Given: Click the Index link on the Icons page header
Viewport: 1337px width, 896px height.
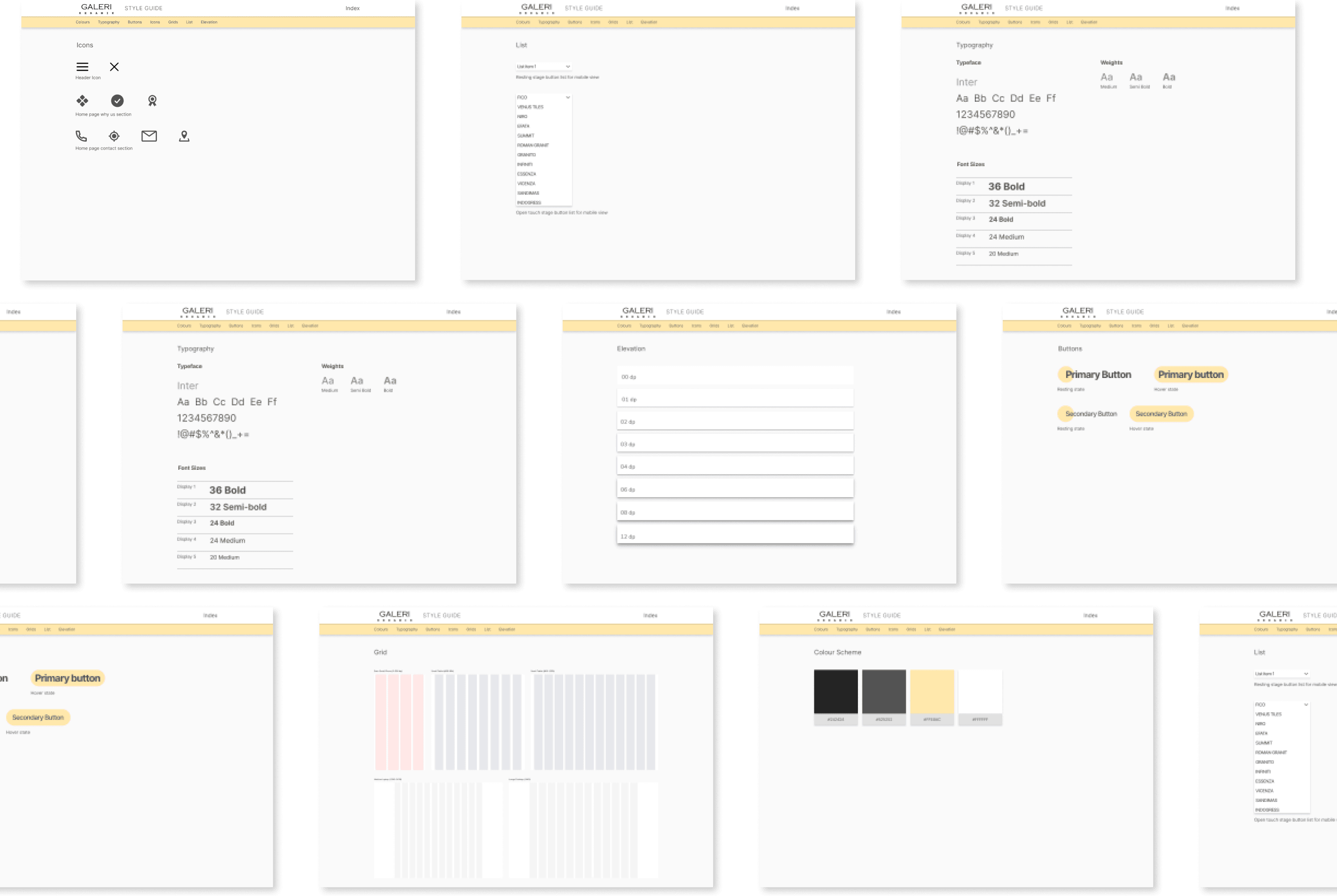Looking at the screenshot, I should coord(352,8).
